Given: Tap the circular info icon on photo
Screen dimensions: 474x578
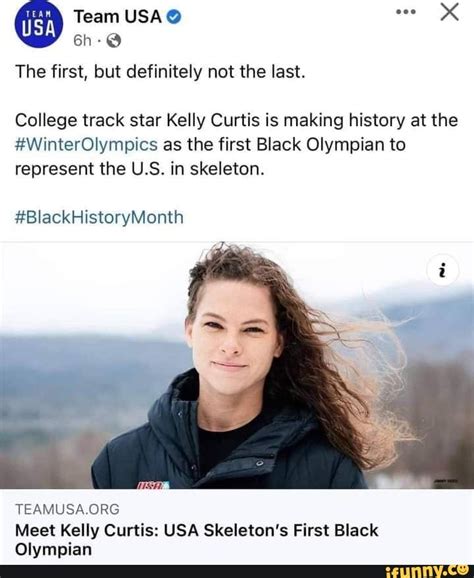Looking at the screenshot, I should [x=443, y=271].
